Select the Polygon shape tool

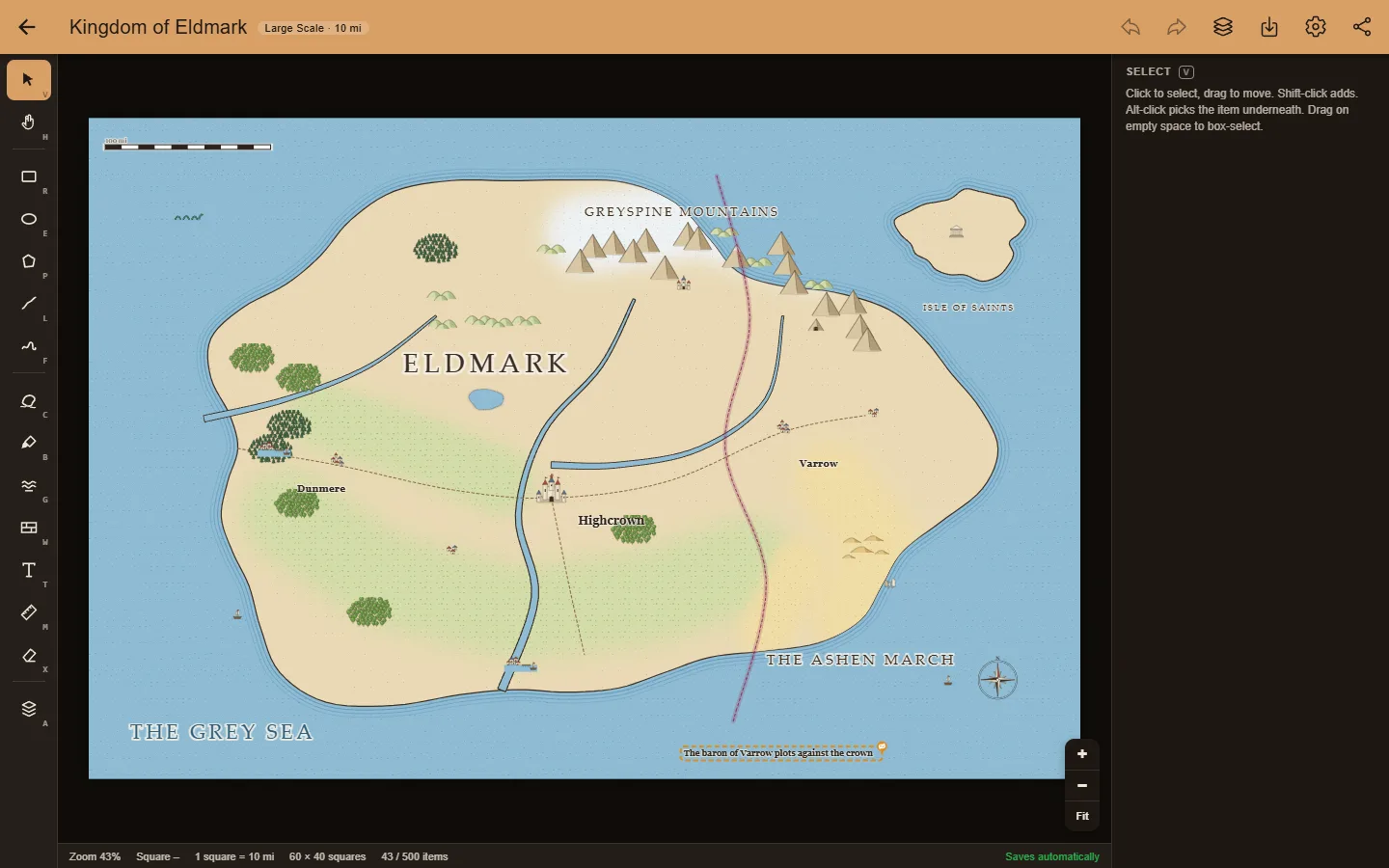(x=29, y=261)
